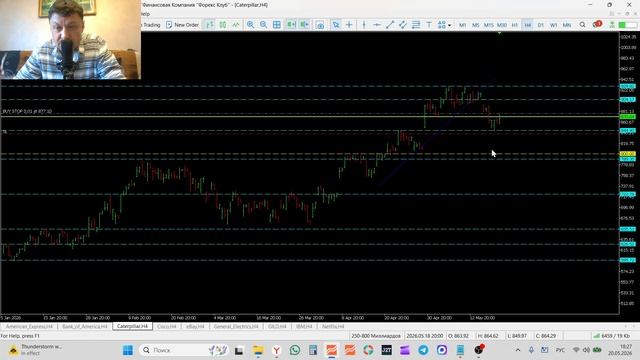Open File Explorer from the taskbar

click(258, 350)
